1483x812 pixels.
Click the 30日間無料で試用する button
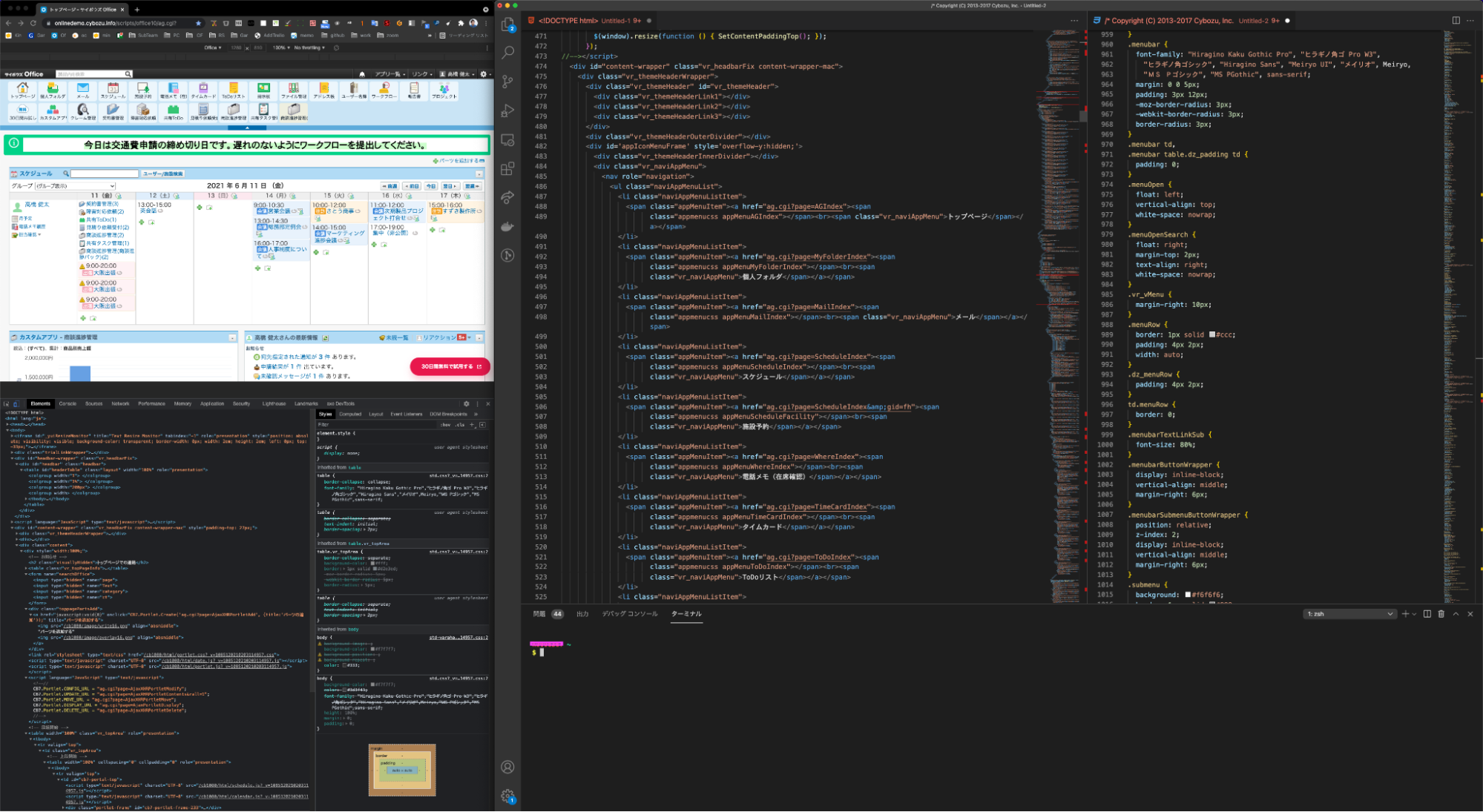[450, 366]
